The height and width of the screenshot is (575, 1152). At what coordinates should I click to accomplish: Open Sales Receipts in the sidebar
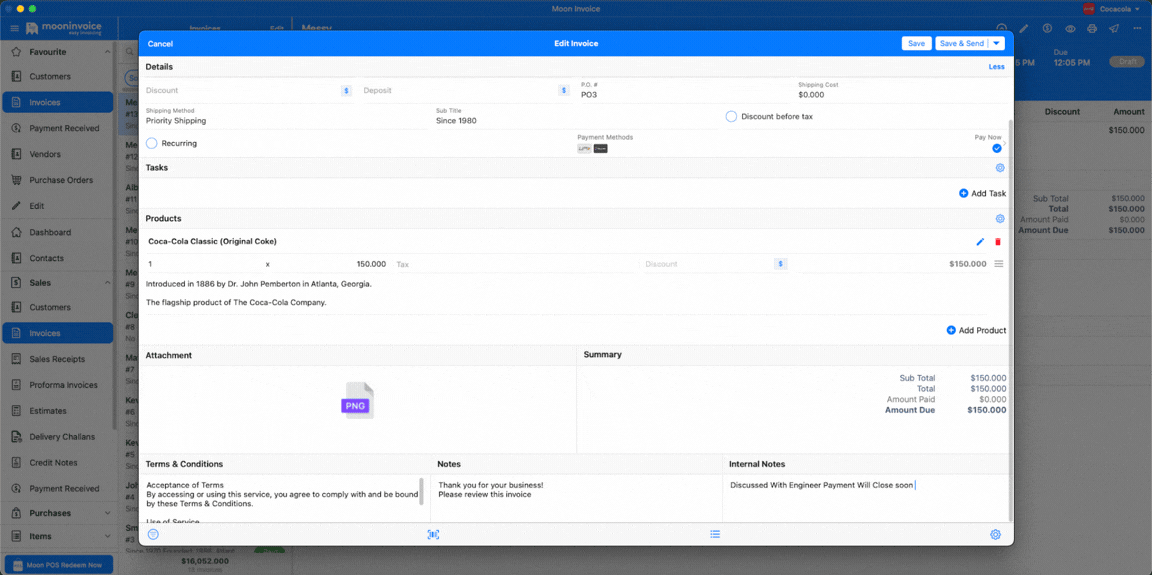pyautogui.click(x=57, y=359)
